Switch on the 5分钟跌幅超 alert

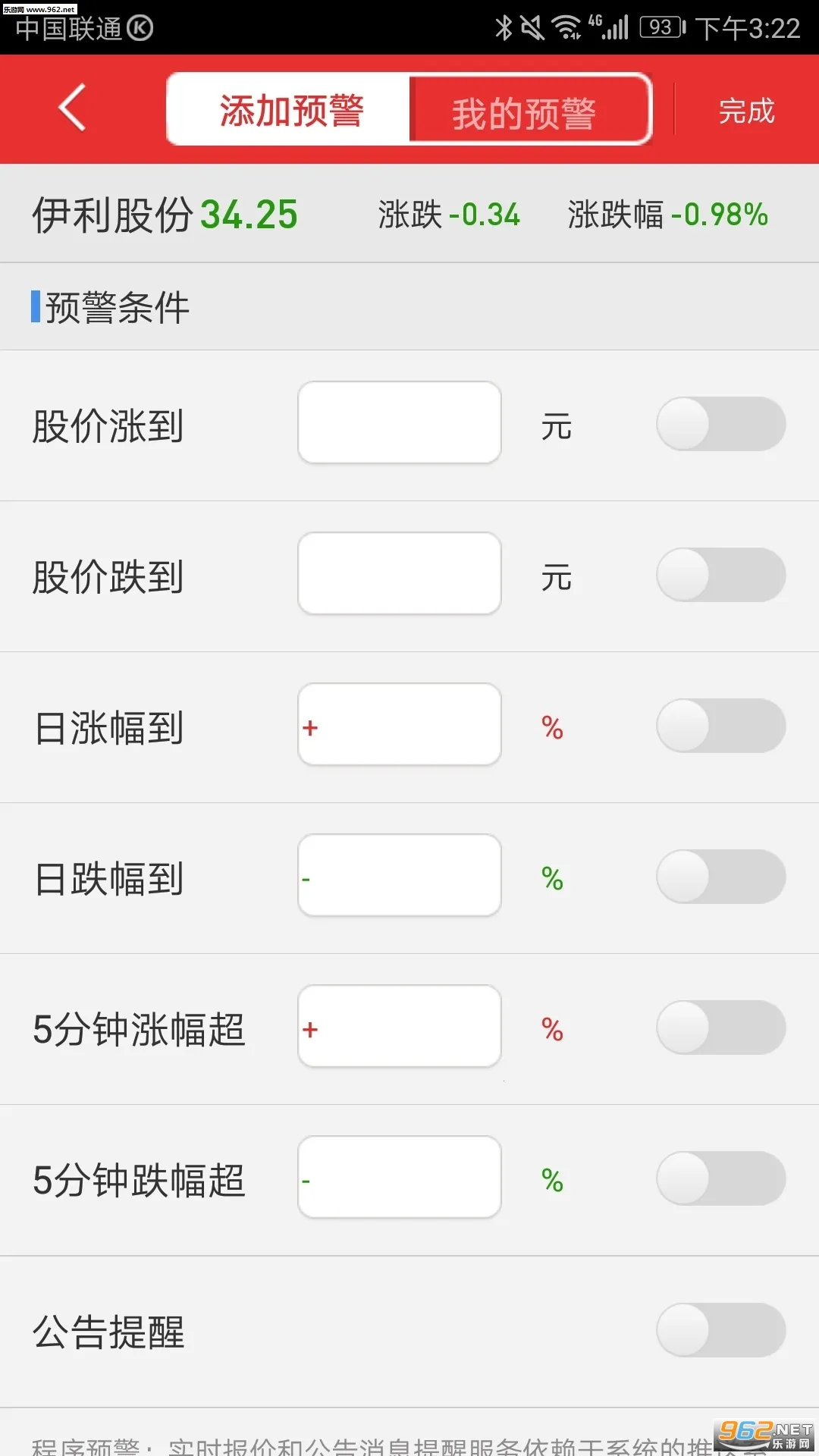720,1178
